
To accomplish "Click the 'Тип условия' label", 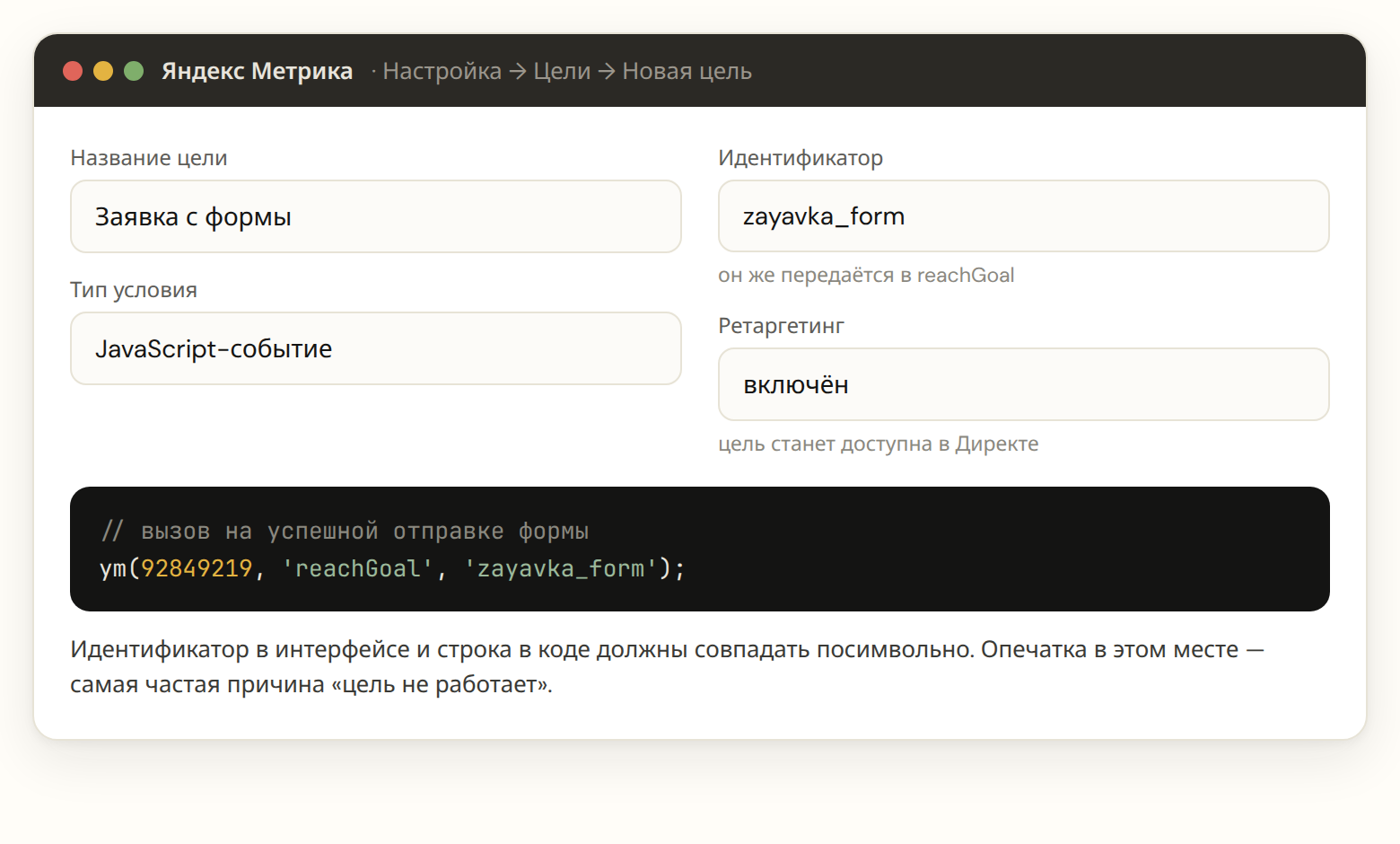I will (134, 290).
